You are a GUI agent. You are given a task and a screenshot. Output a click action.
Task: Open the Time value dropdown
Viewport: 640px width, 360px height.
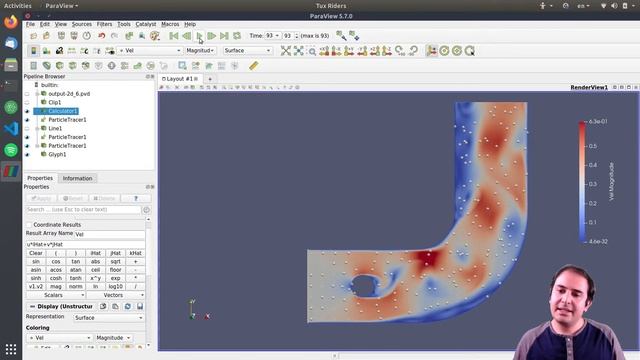tap(272, 36)
